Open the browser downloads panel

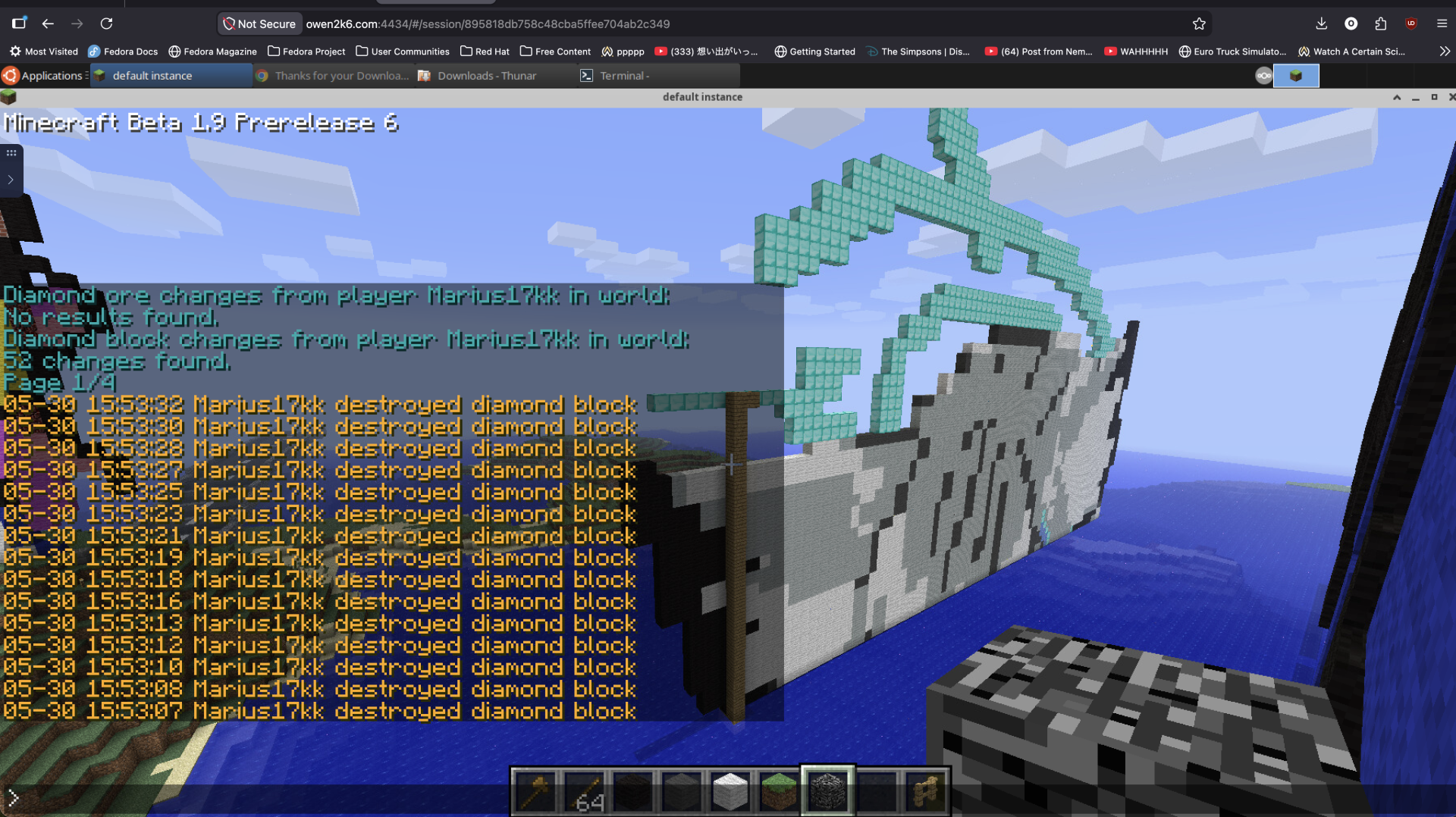(x=1321, y=23)
